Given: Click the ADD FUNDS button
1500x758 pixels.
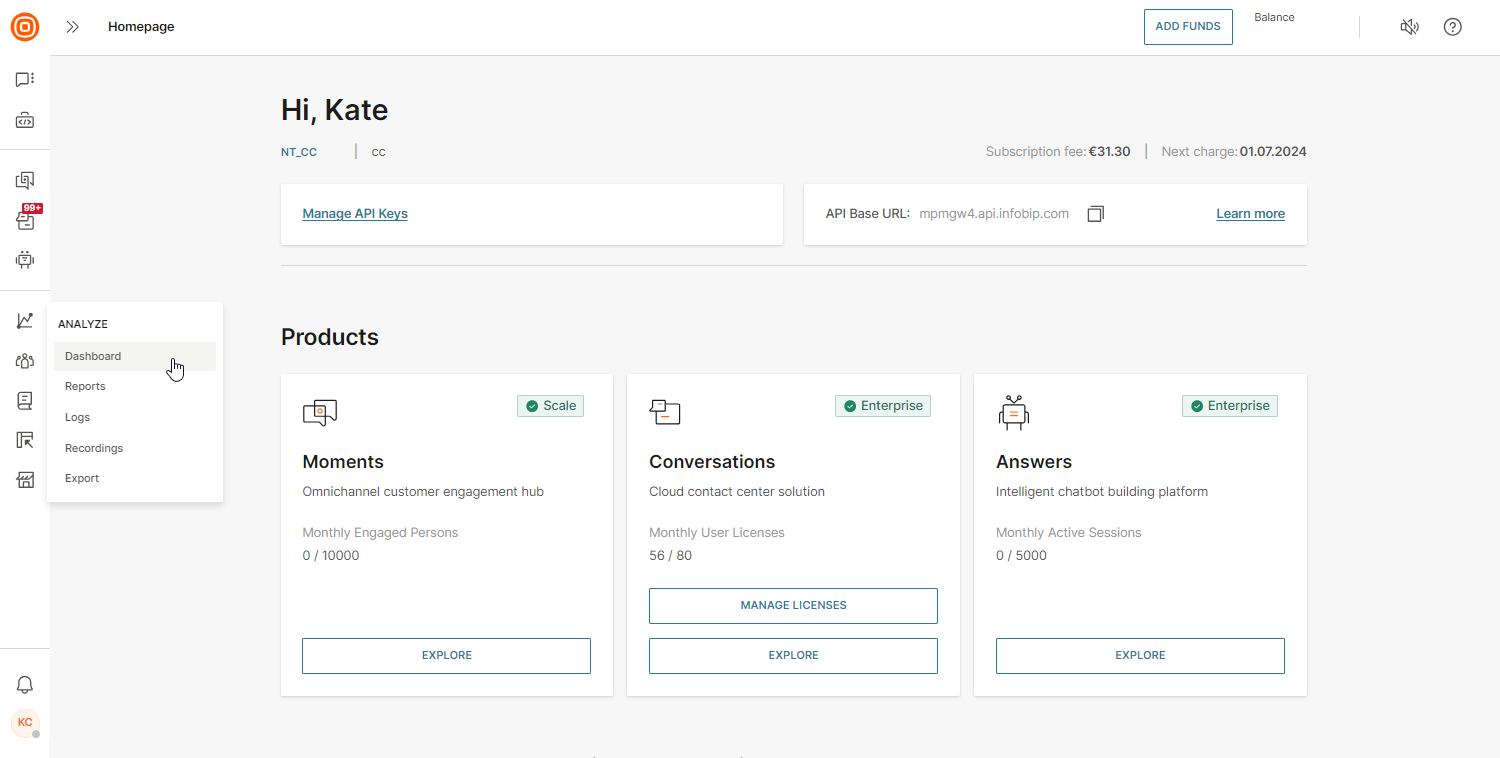Looking at the screenshot, I should click(1188, 27).
